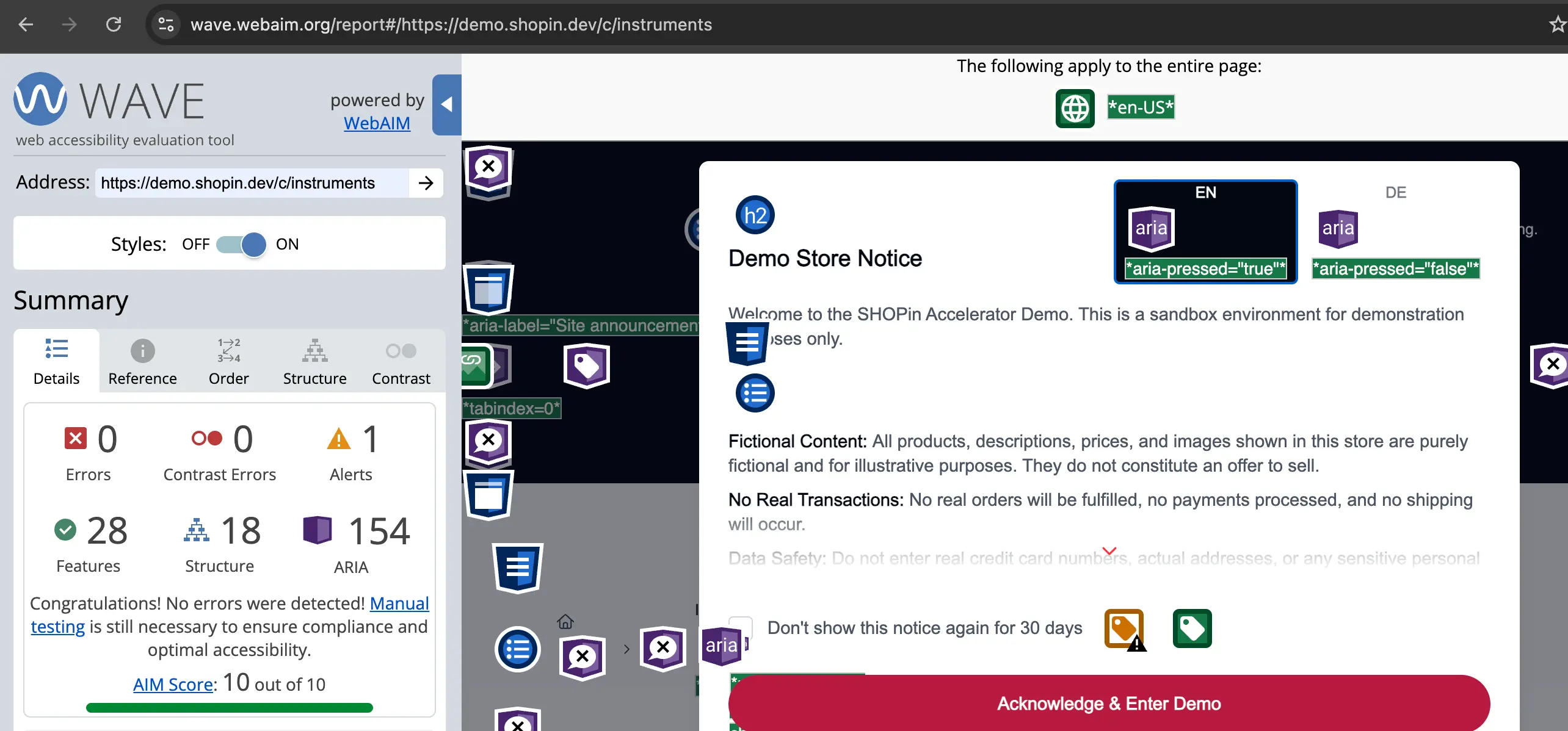1568x731 pixels.
Task: Click the Demo Store Notice heading
Action: click(825, 259)
